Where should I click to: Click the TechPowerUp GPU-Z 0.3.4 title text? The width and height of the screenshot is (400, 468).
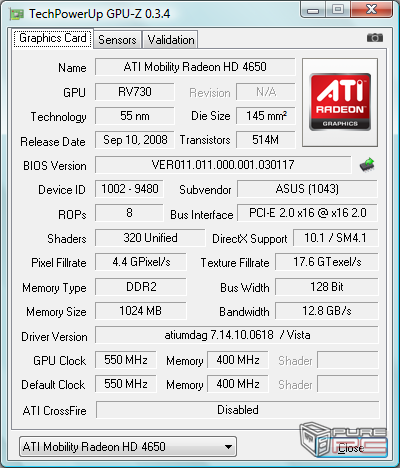click(99, 14)
